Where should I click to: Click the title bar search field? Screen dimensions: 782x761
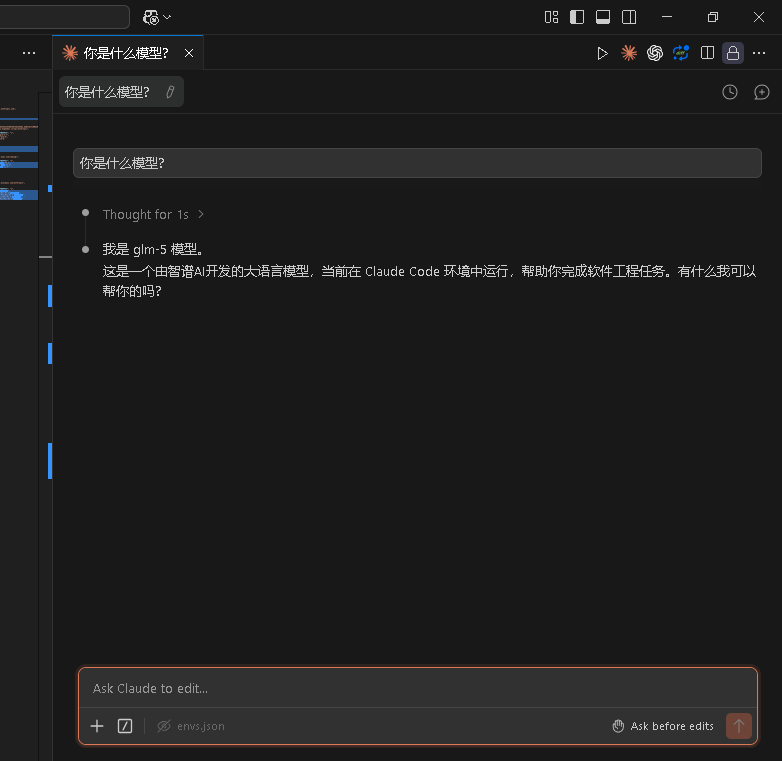click(x=64, y=17)
